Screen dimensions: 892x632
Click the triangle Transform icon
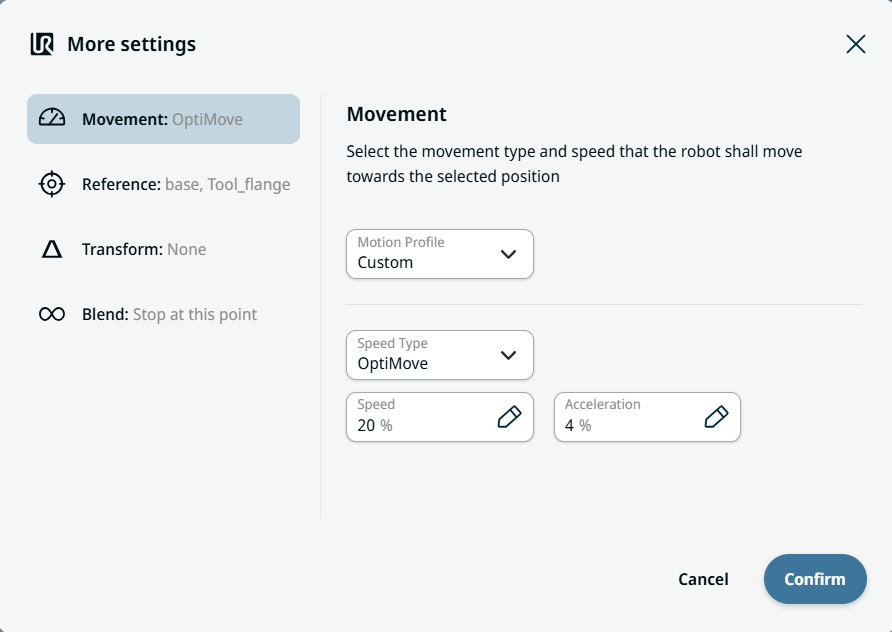pos(52,250)
